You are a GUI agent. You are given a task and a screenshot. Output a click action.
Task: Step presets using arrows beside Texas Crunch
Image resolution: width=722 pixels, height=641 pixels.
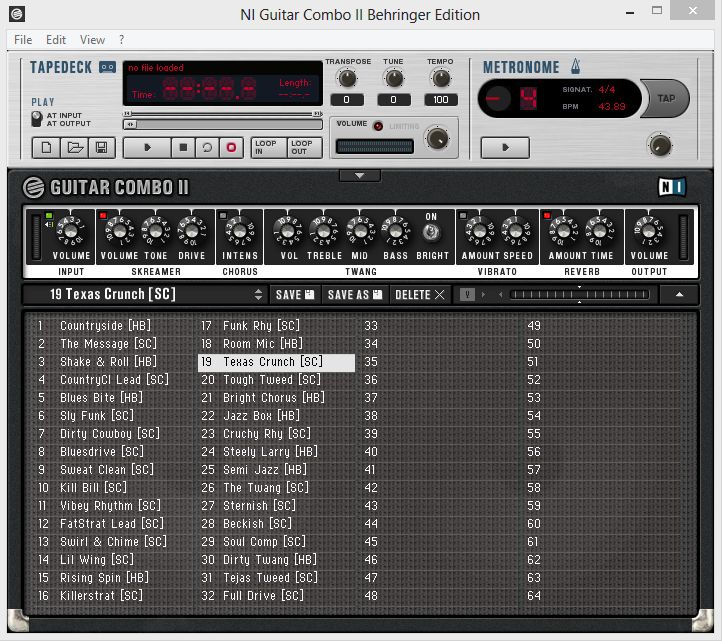[258, 295]
